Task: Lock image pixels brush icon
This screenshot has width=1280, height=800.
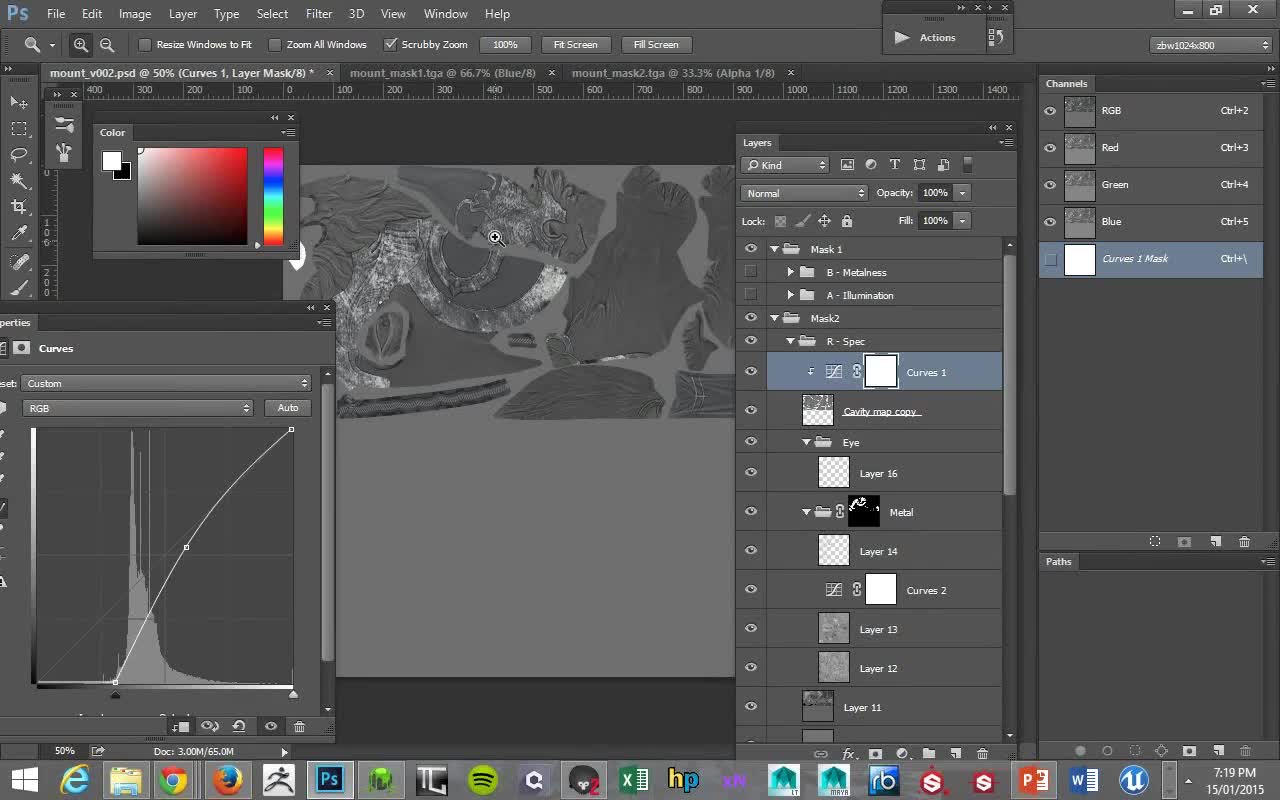Action: point(802,221)
